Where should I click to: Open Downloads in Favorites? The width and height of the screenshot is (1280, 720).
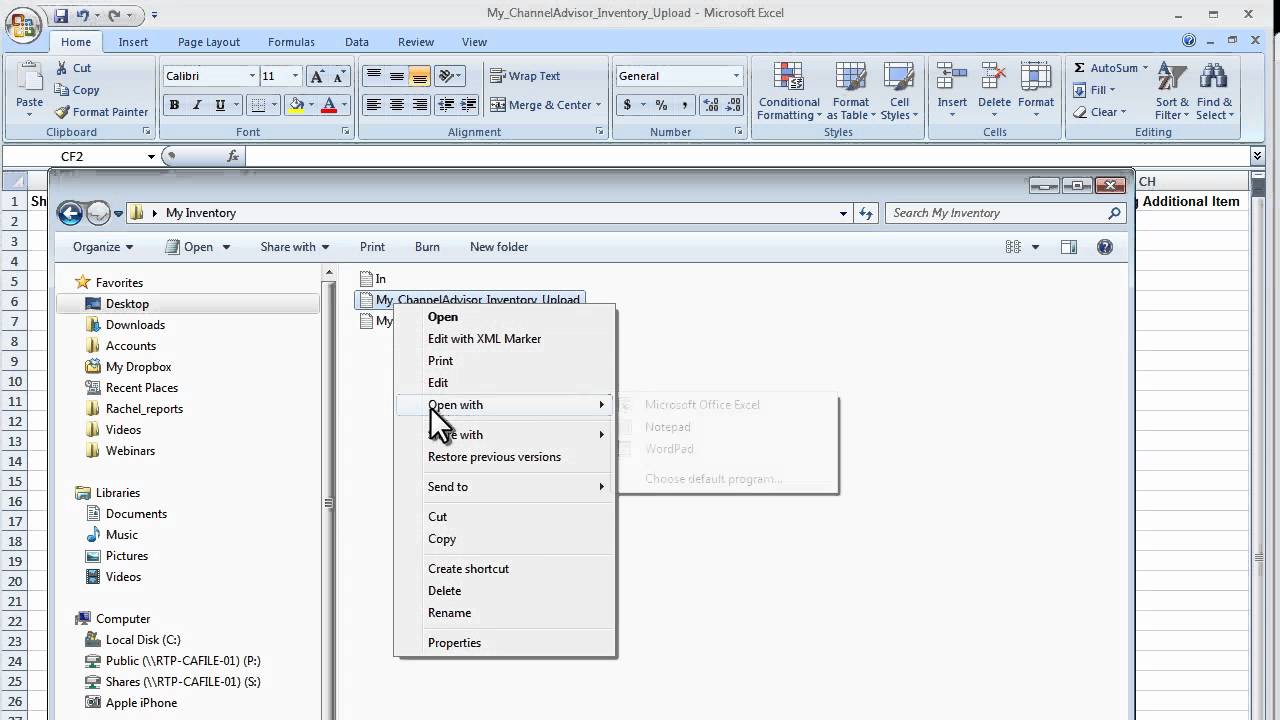tap(135, 325)
